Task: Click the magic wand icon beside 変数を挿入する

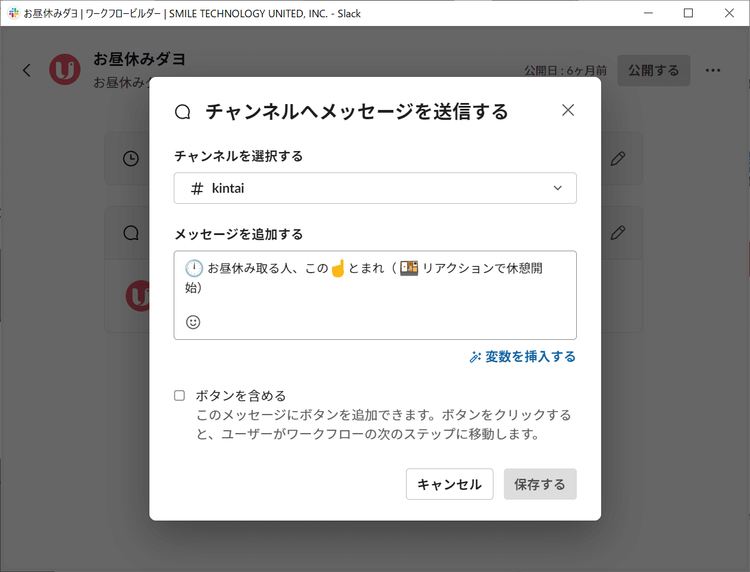Action: (474, 357)
